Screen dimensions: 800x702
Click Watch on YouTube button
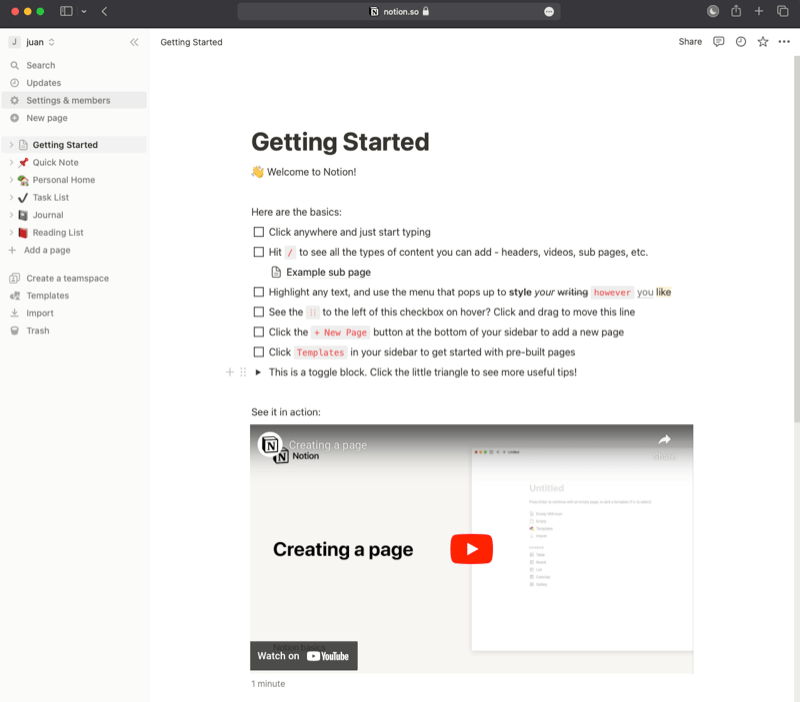click(304, 656)
